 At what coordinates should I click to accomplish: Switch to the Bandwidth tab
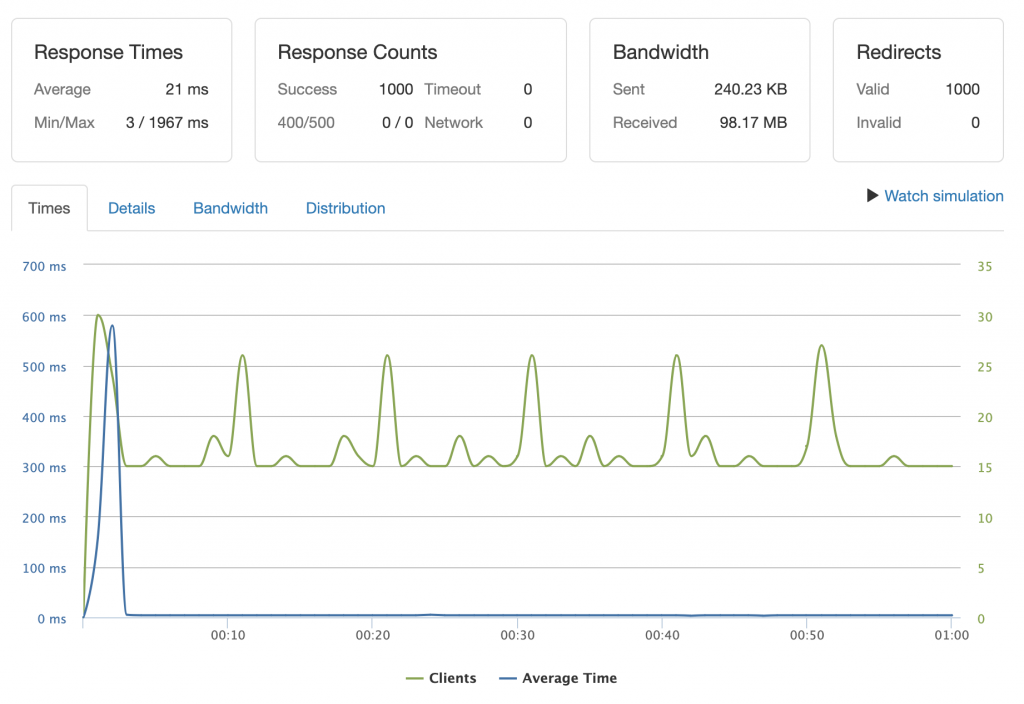[x=231, y=208]
